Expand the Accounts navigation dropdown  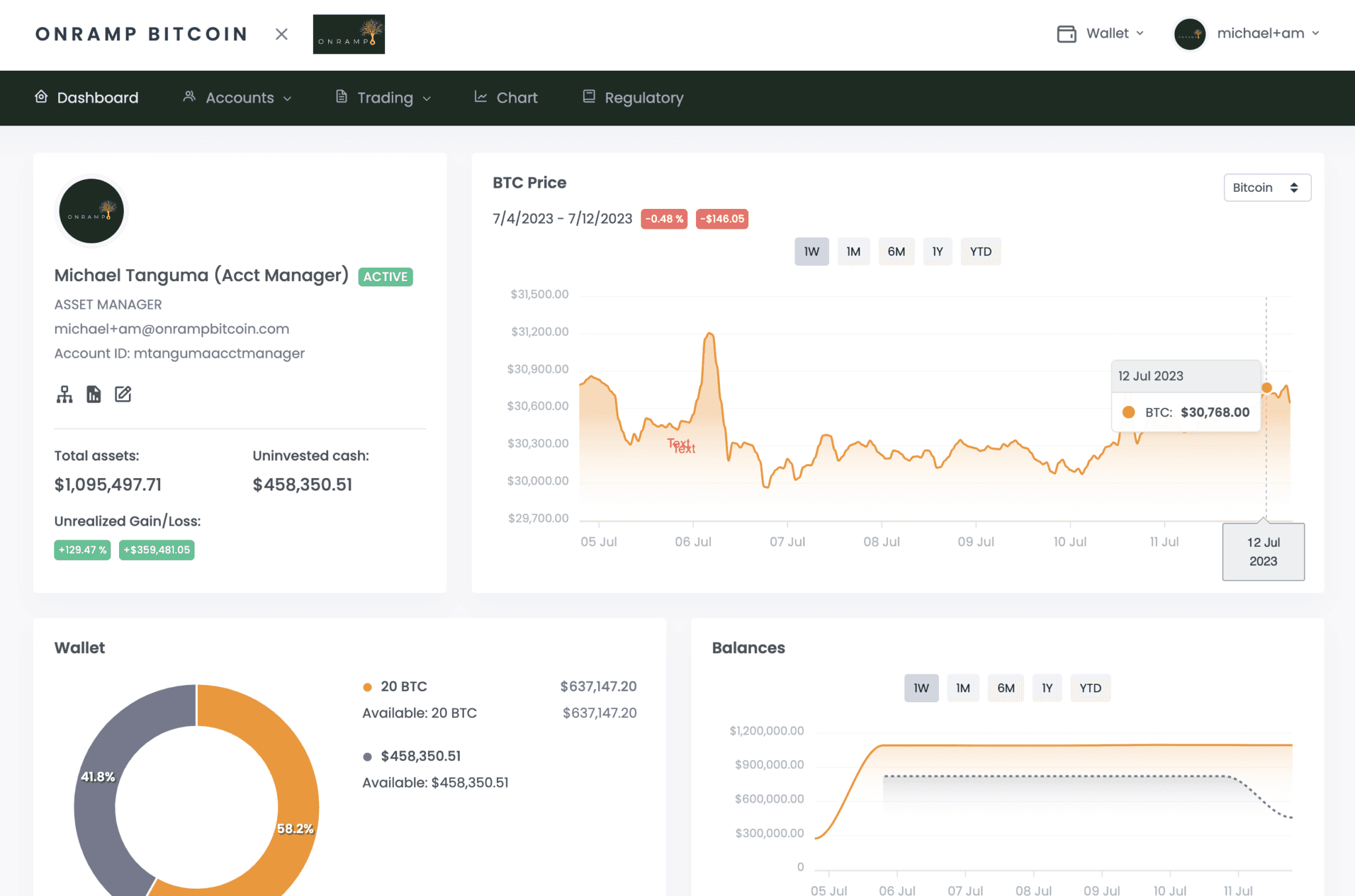pos(238,98)
